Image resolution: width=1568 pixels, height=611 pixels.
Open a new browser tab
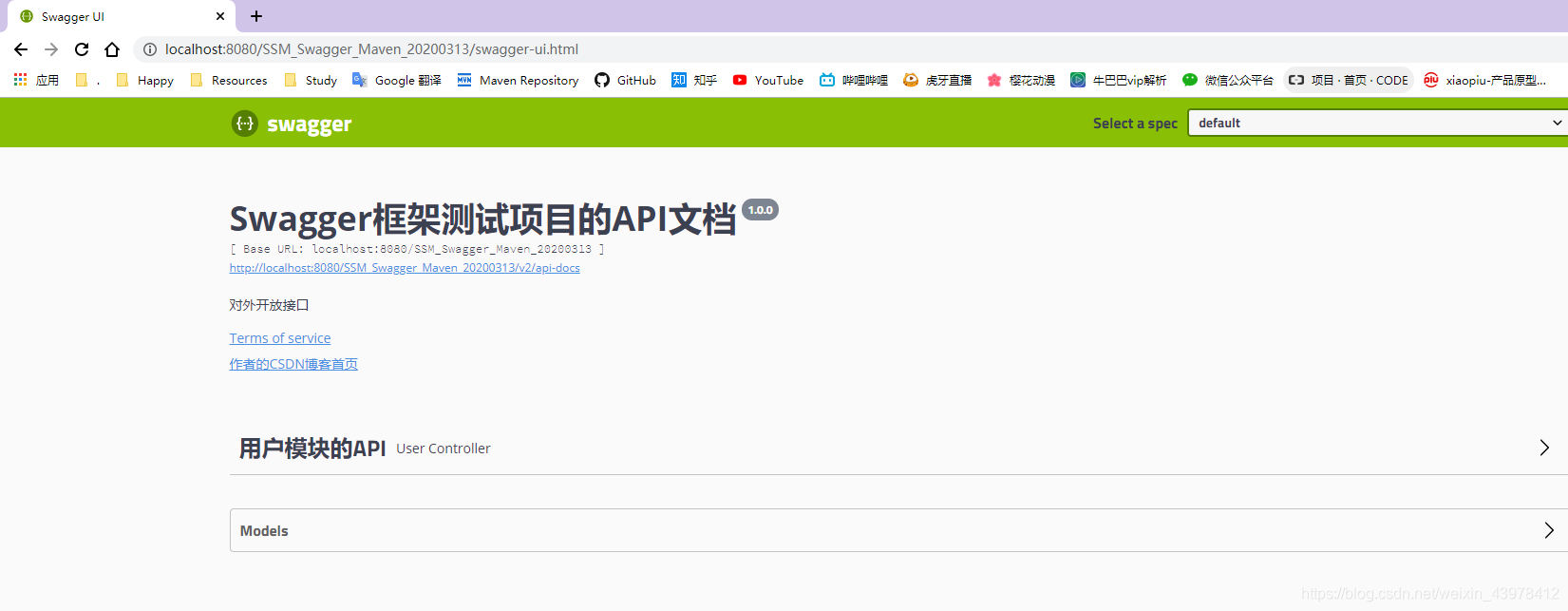click(256, 16)
